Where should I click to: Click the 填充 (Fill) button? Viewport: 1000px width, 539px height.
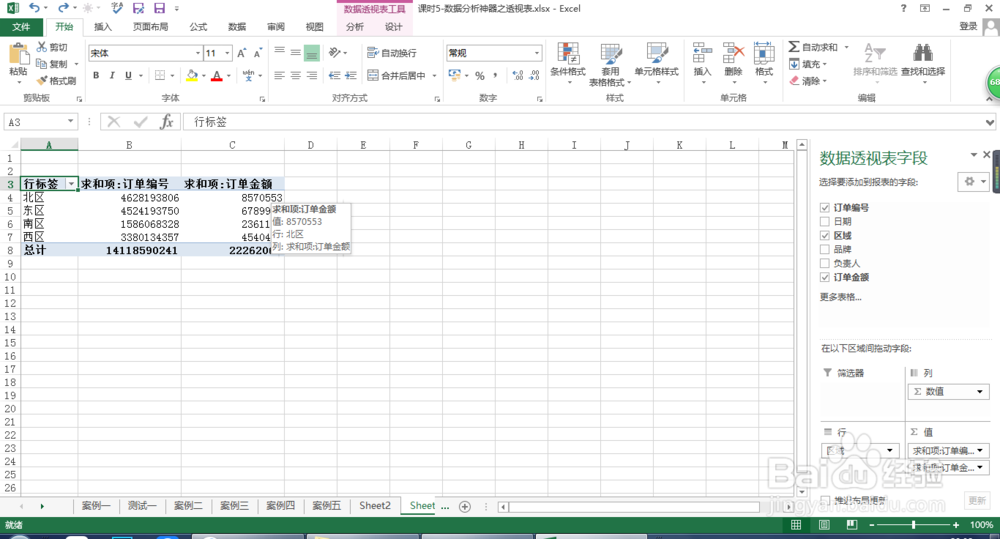point(807,64)
